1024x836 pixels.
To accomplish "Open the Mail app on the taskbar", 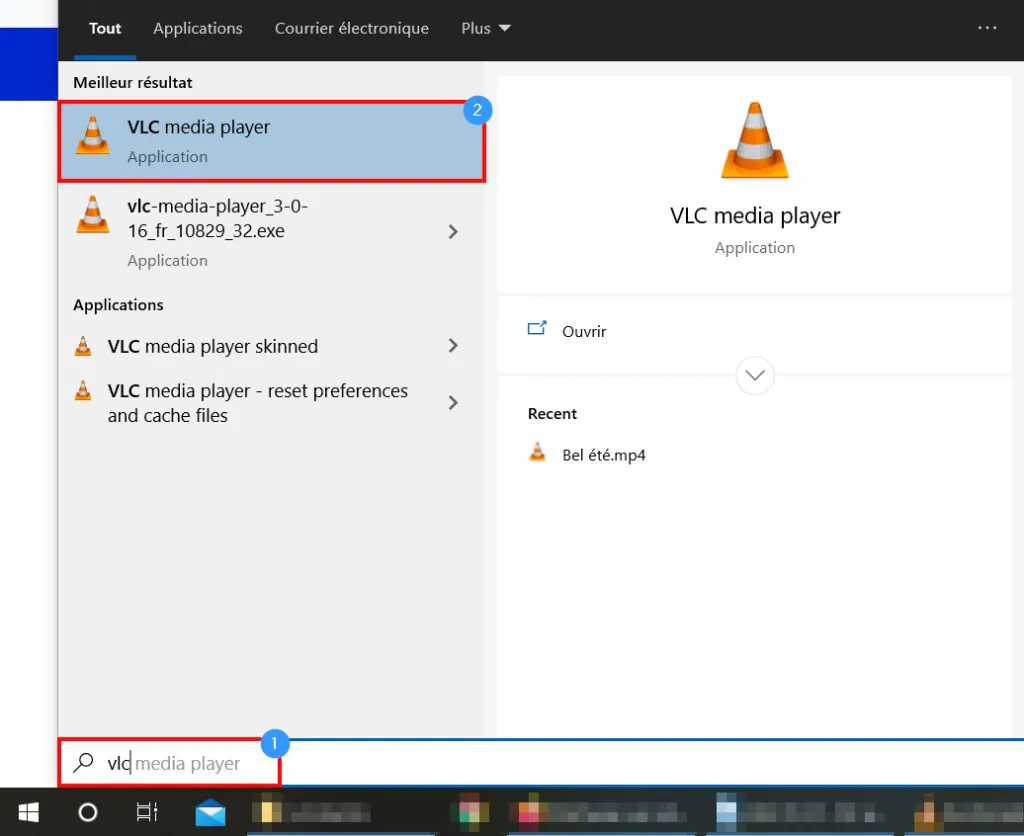I will click(210, 812).
